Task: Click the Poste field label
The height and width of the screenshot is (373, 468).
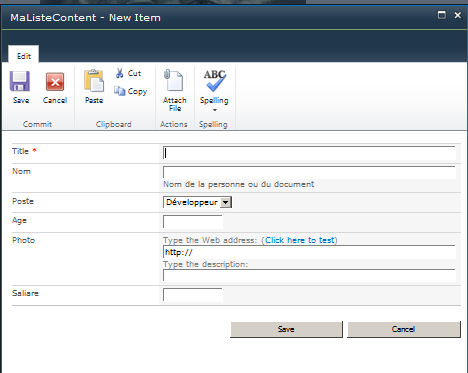Action: (23, 201)
